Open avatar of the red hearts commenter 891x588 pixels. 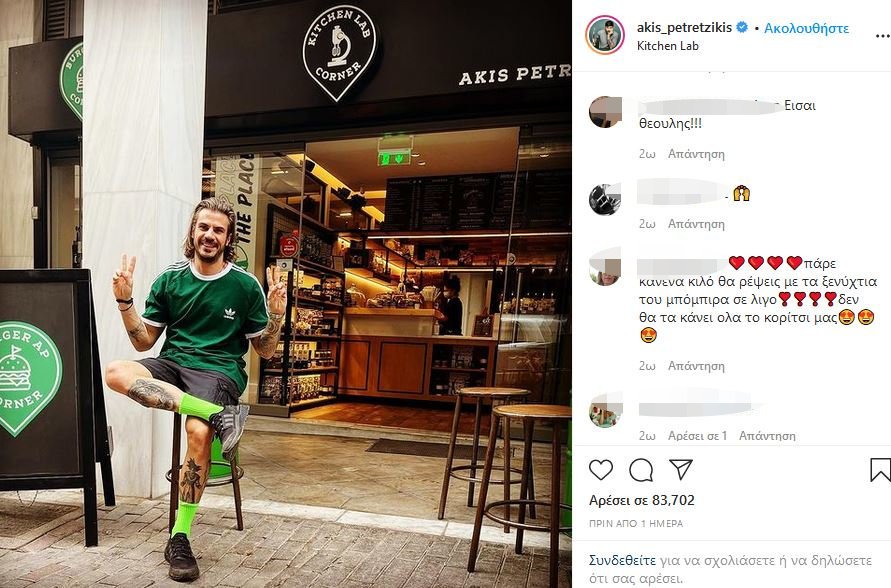[605, 266]
